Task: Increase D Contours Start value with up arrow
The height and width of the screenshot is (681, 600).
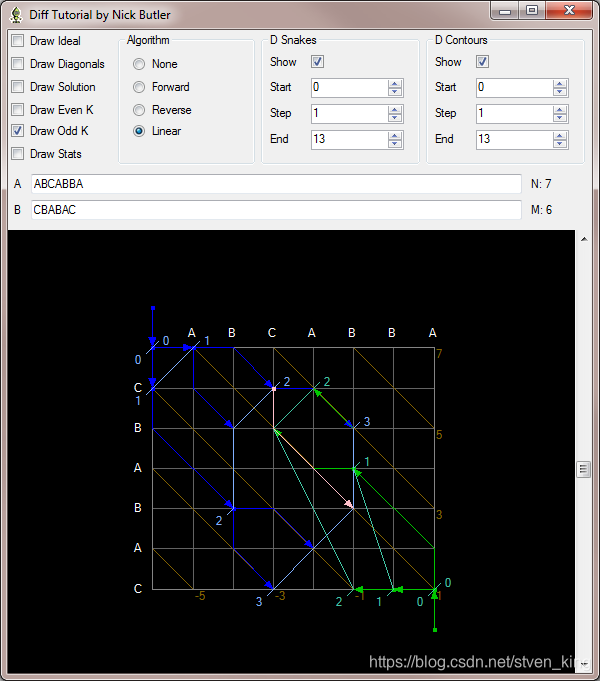Action: 560,84
